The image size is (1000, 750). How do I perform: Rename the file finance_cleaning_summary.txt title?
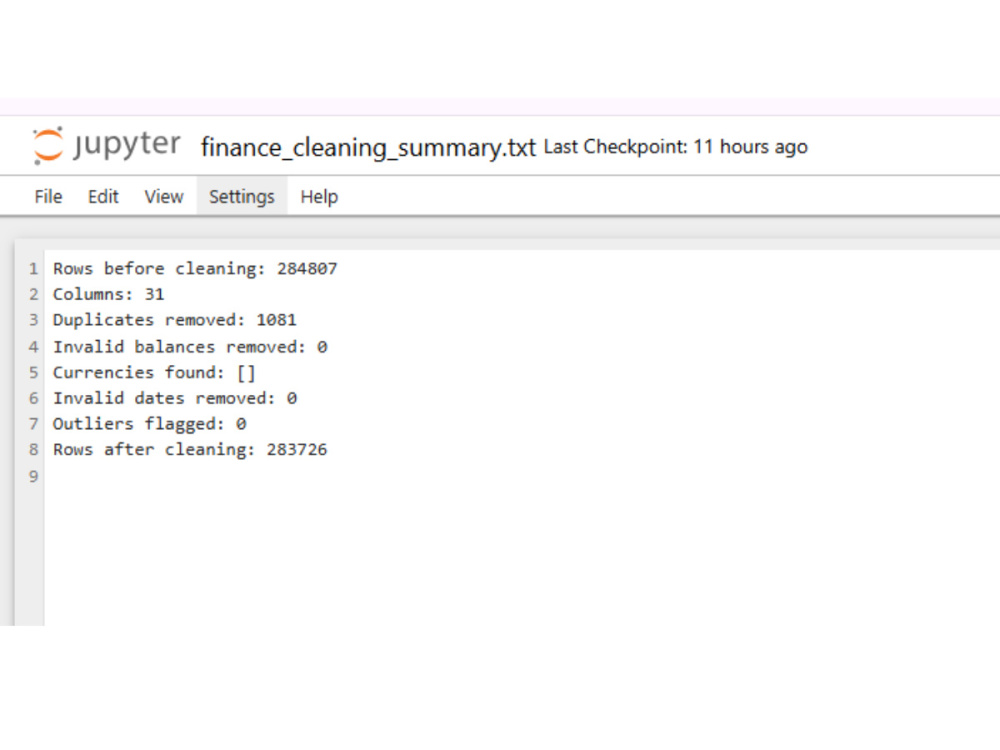point(369,147)
